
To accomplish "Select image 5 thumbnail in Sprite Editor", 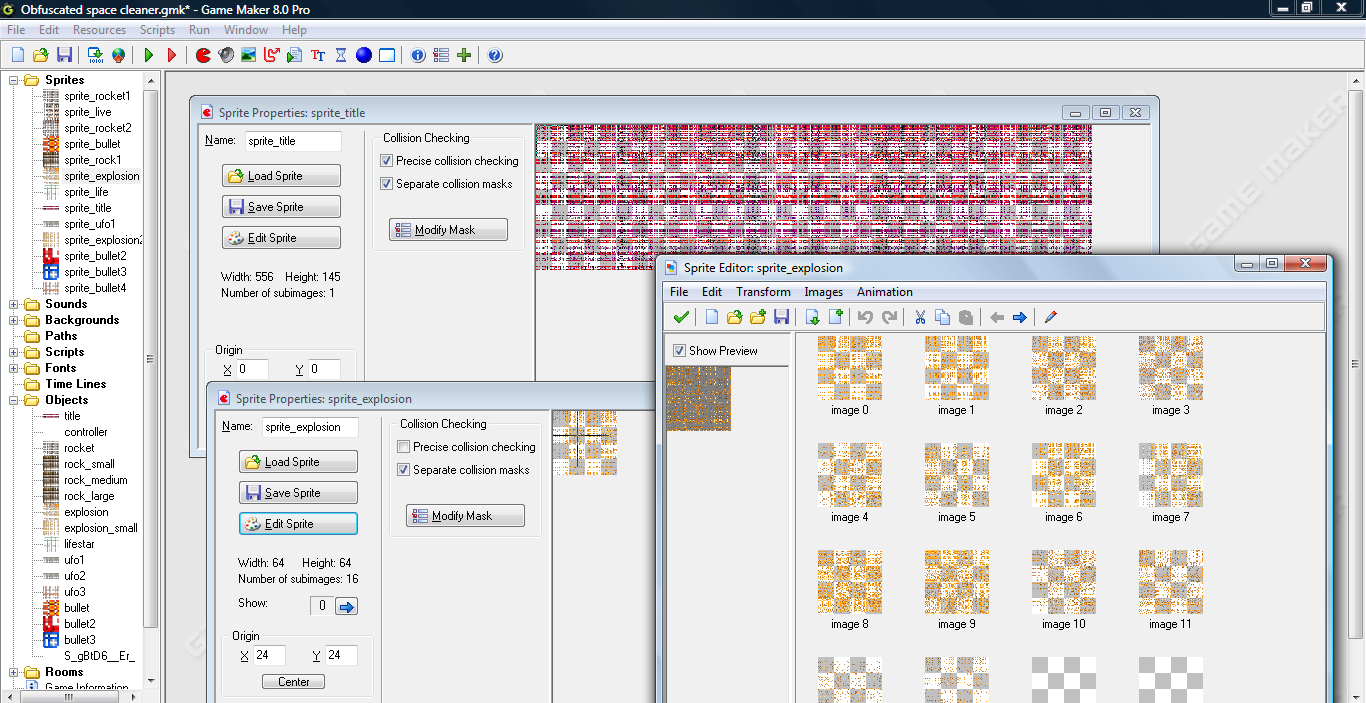I will click(x=957, y=475).
